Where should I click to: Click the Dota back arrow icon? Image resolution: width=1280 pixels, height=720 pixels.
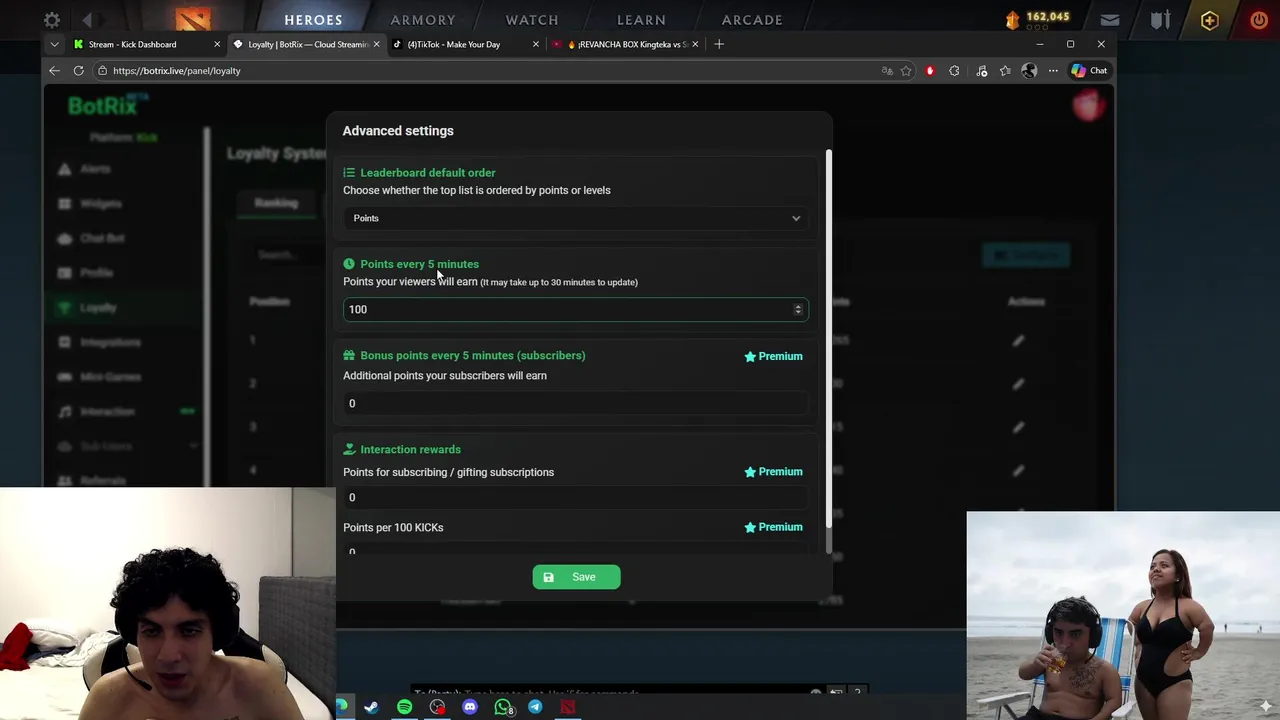click(87, 20)
